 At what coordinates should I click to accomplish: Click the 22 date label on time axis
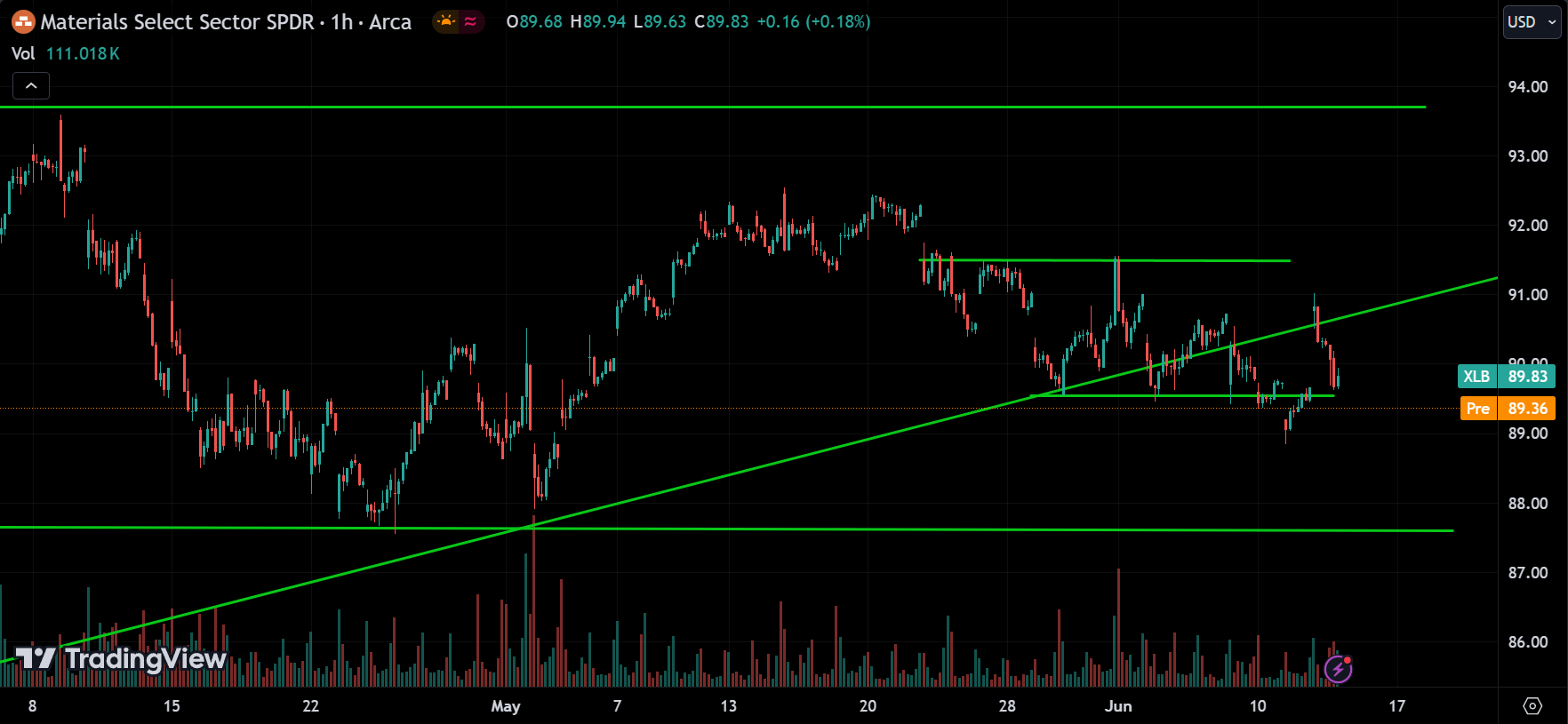(x=311, y=706)
